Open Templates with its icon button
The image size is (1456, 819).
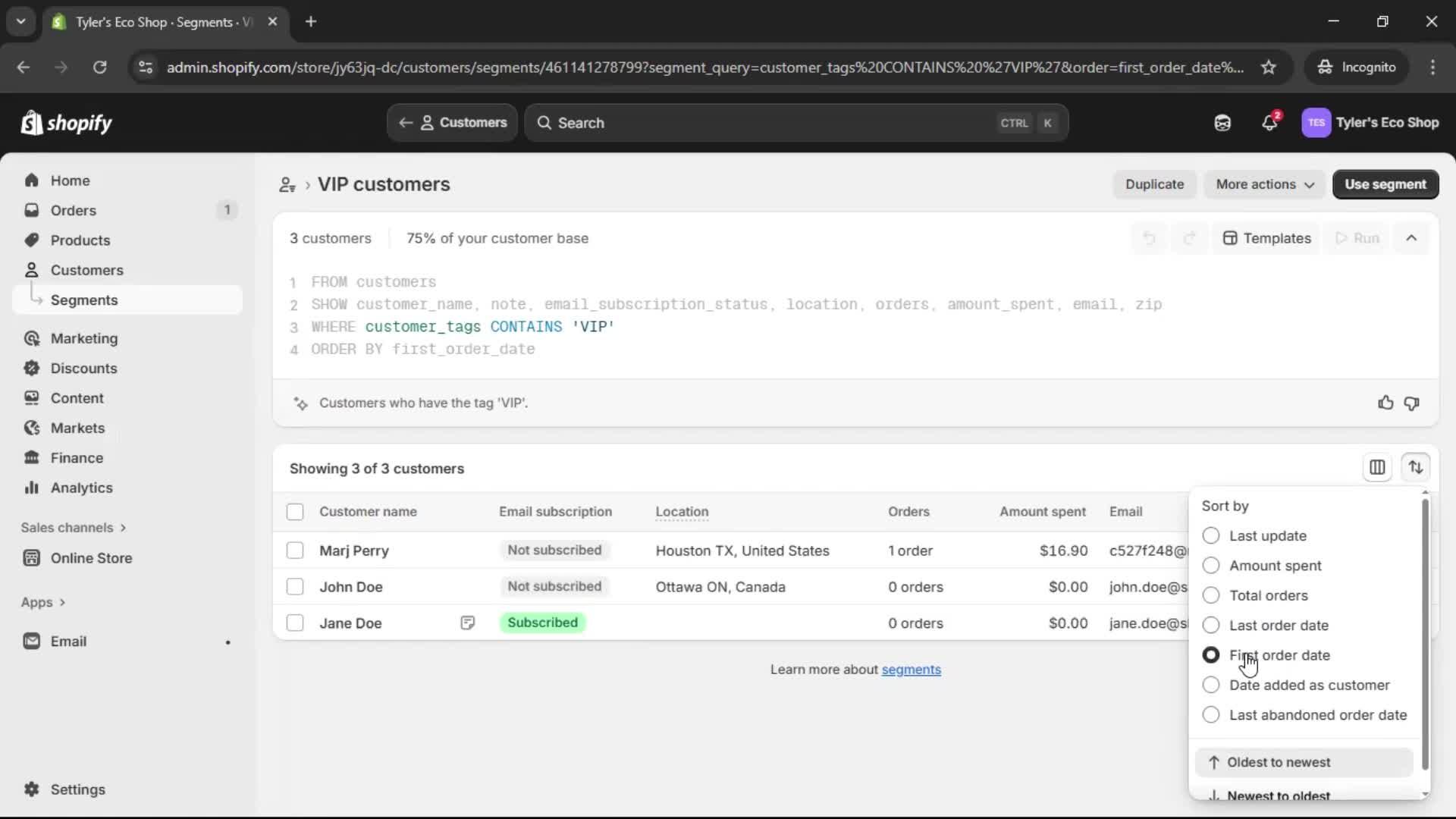click(x=1266, y=238)
